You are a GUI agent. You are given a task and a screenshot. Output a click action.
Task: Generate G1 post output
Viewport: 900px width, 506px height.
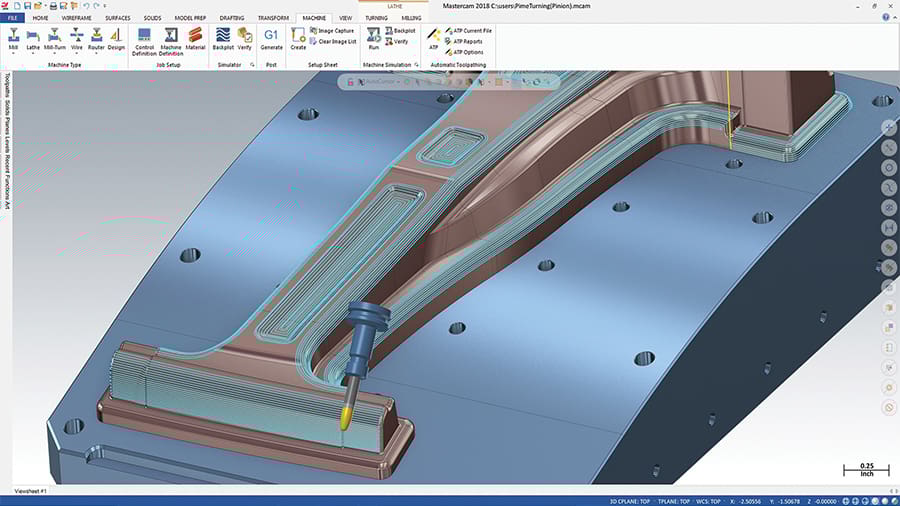tap(271, 38)
